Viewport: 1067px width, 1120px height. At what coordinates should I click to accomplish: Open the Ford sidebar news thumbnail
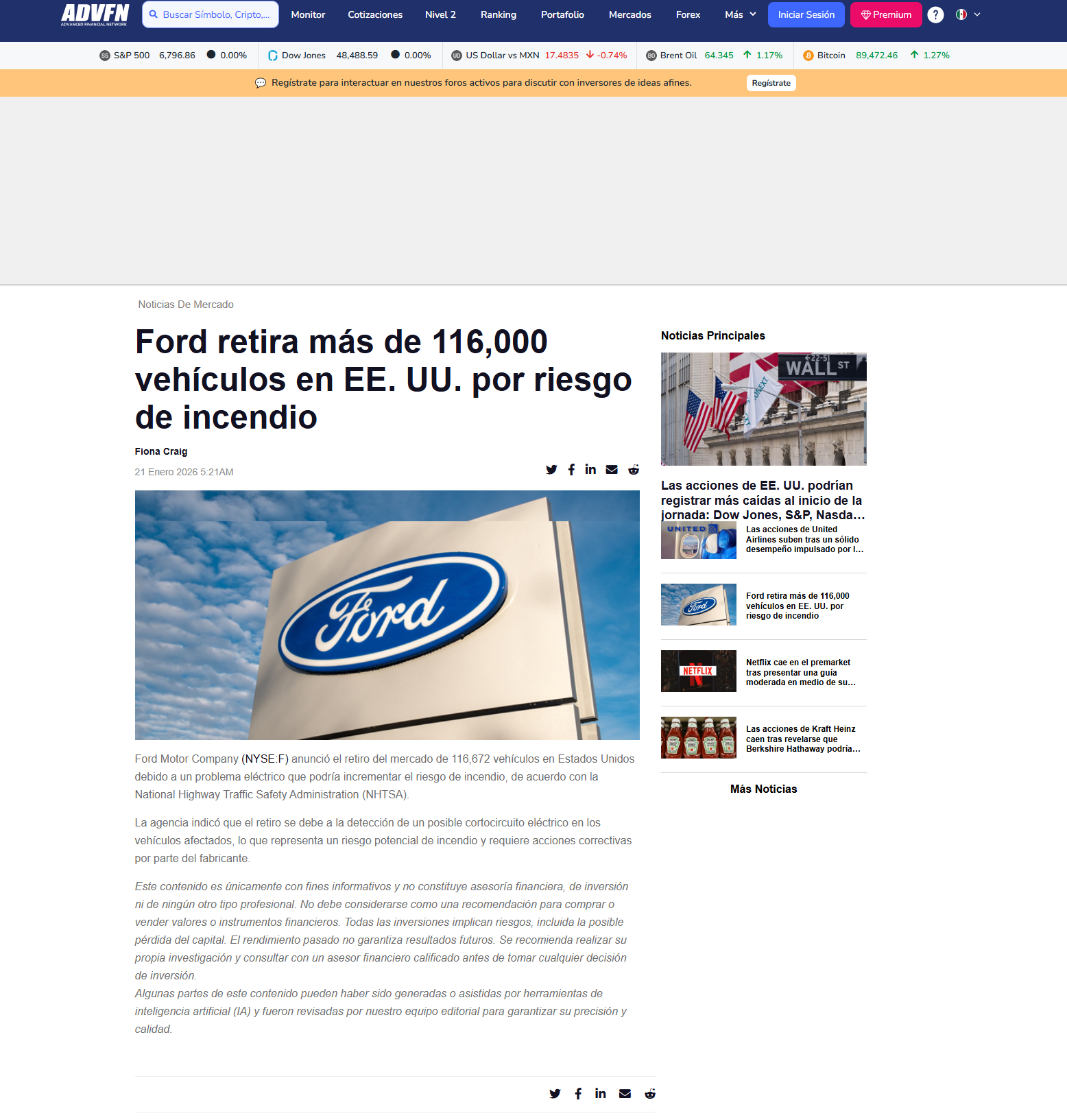(699, 605)
